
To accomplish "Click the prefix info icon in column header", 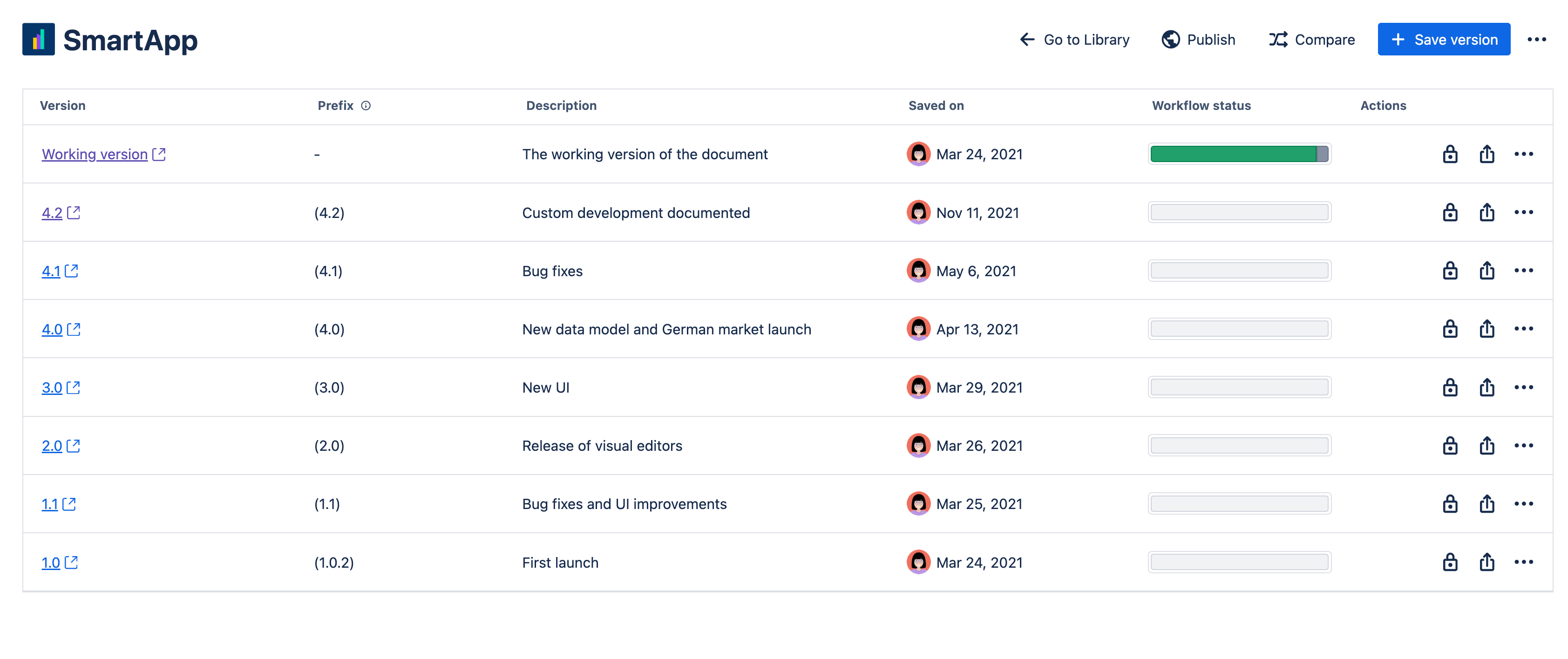I will 365,105.
